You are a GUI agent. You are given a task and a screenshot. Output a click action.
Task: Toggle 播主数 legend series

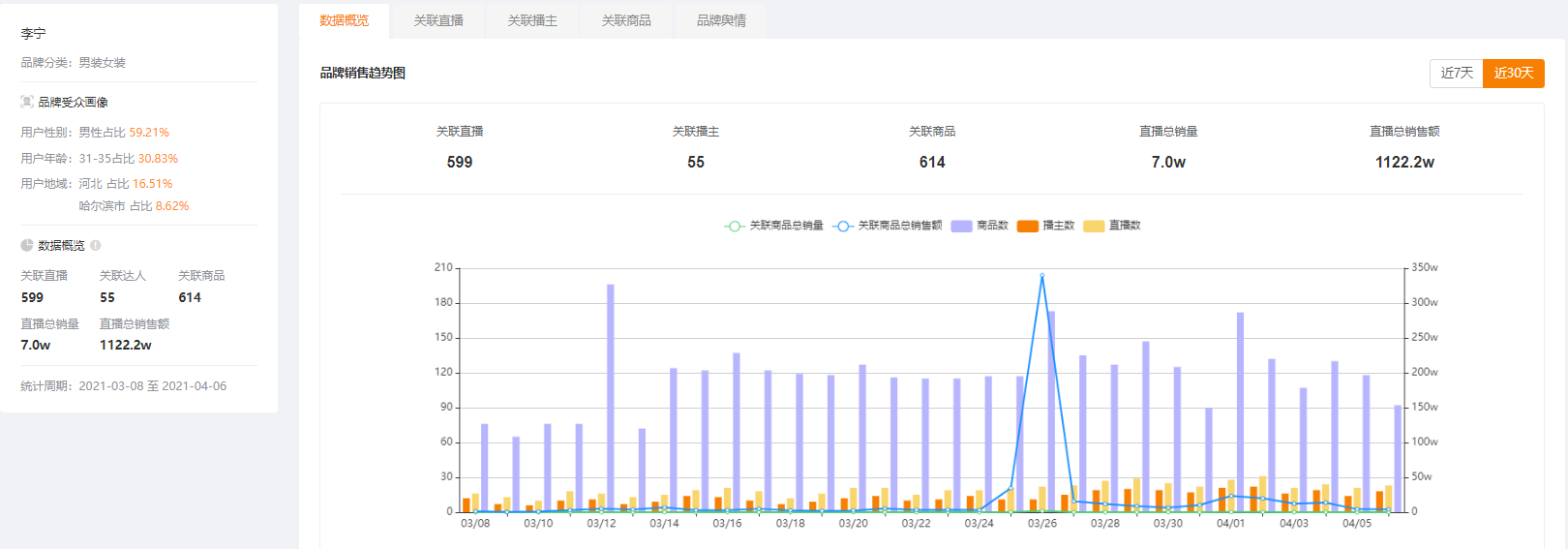point(1045,226)
